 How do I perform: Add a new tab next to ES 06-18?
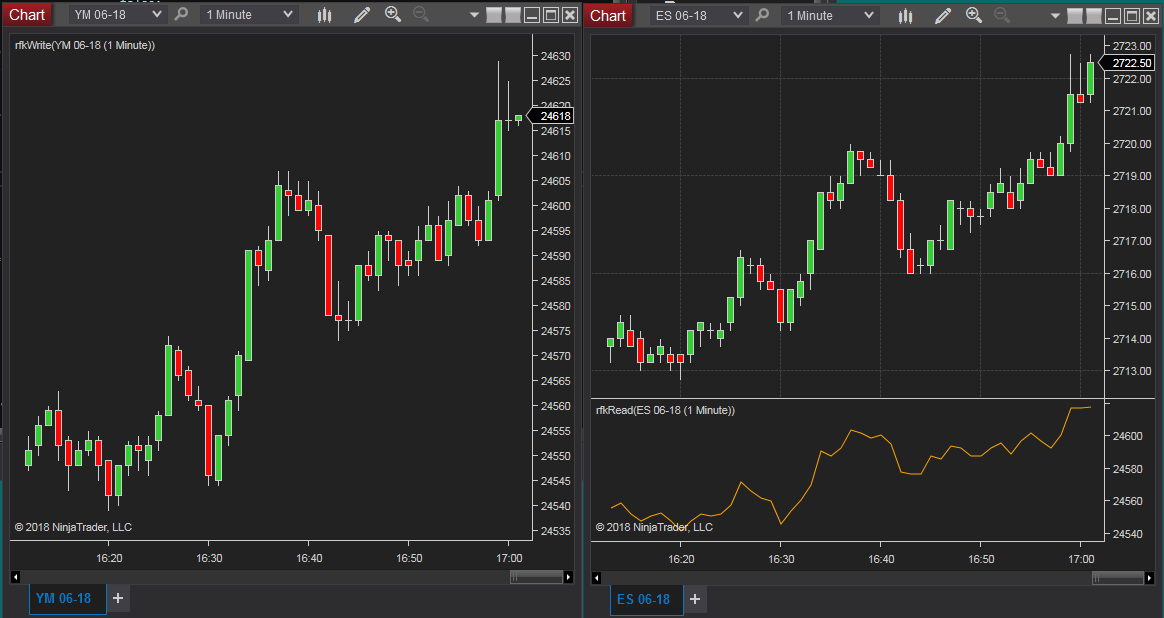coord(695,599)
